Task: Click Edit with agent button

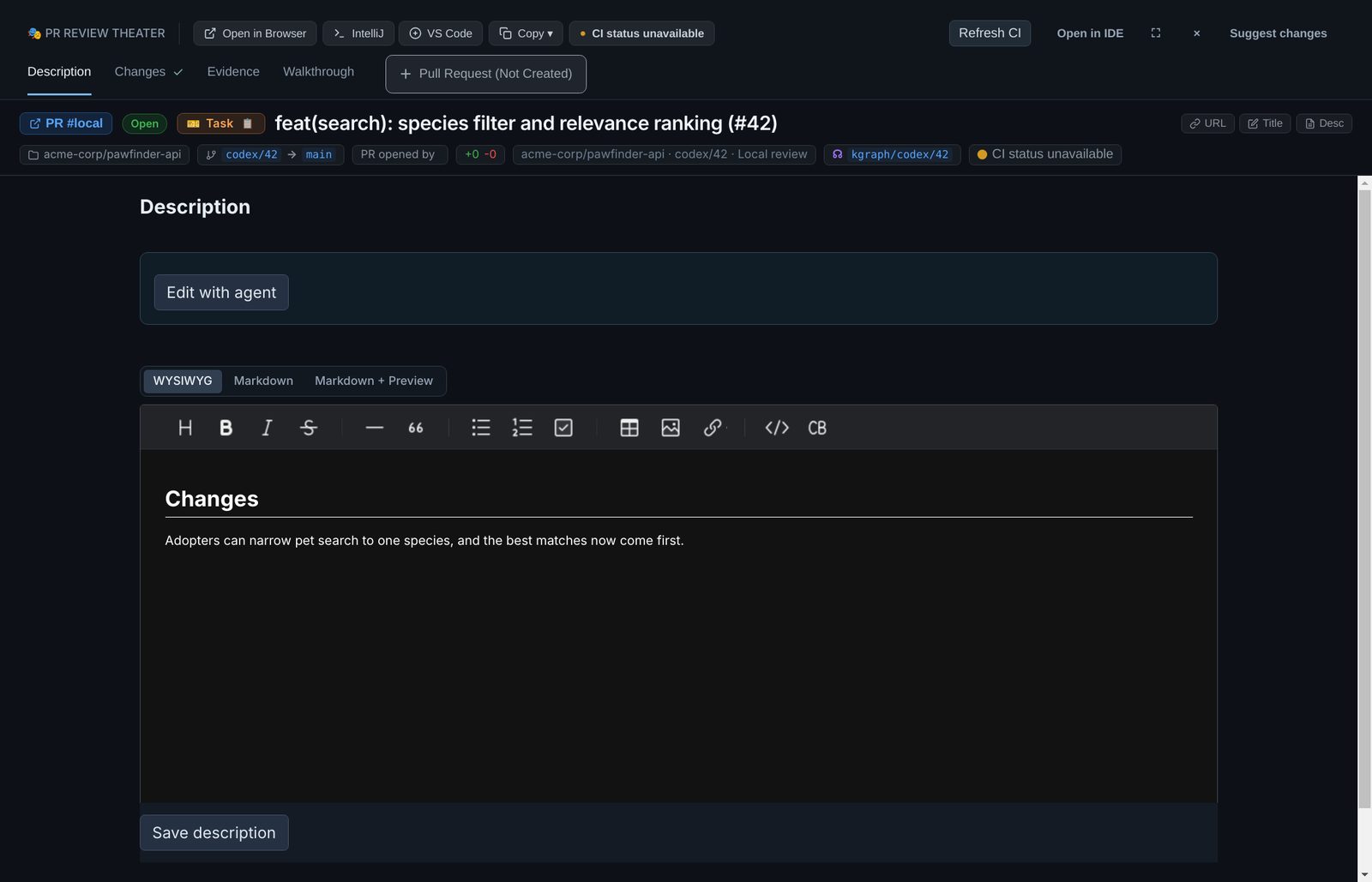Action: click(x=221, y=292)
